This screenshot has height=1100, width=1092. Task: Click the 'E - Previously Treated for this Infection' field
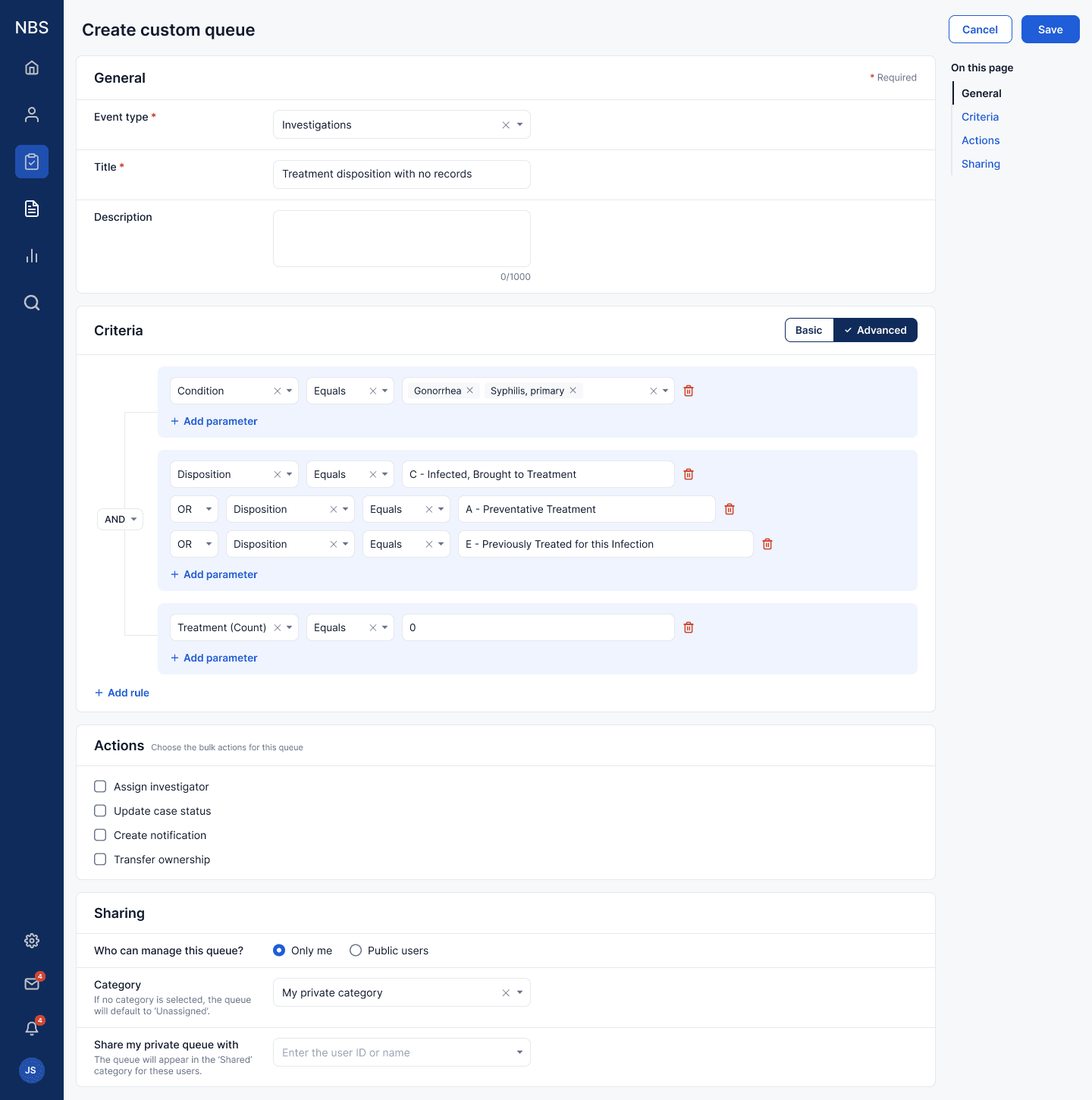[x=606, y=544]
